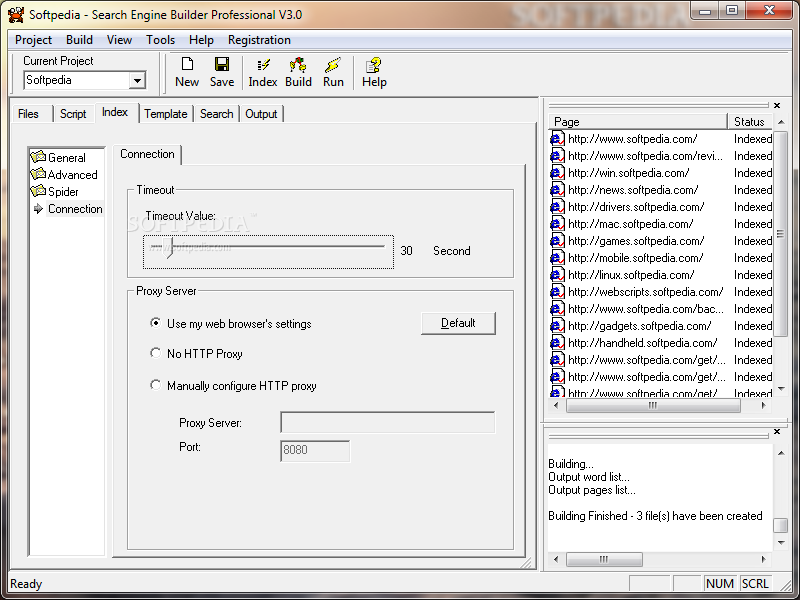
Task: Click page list horizontal scrollbar right arrow
Action: (x=763, y=406)
